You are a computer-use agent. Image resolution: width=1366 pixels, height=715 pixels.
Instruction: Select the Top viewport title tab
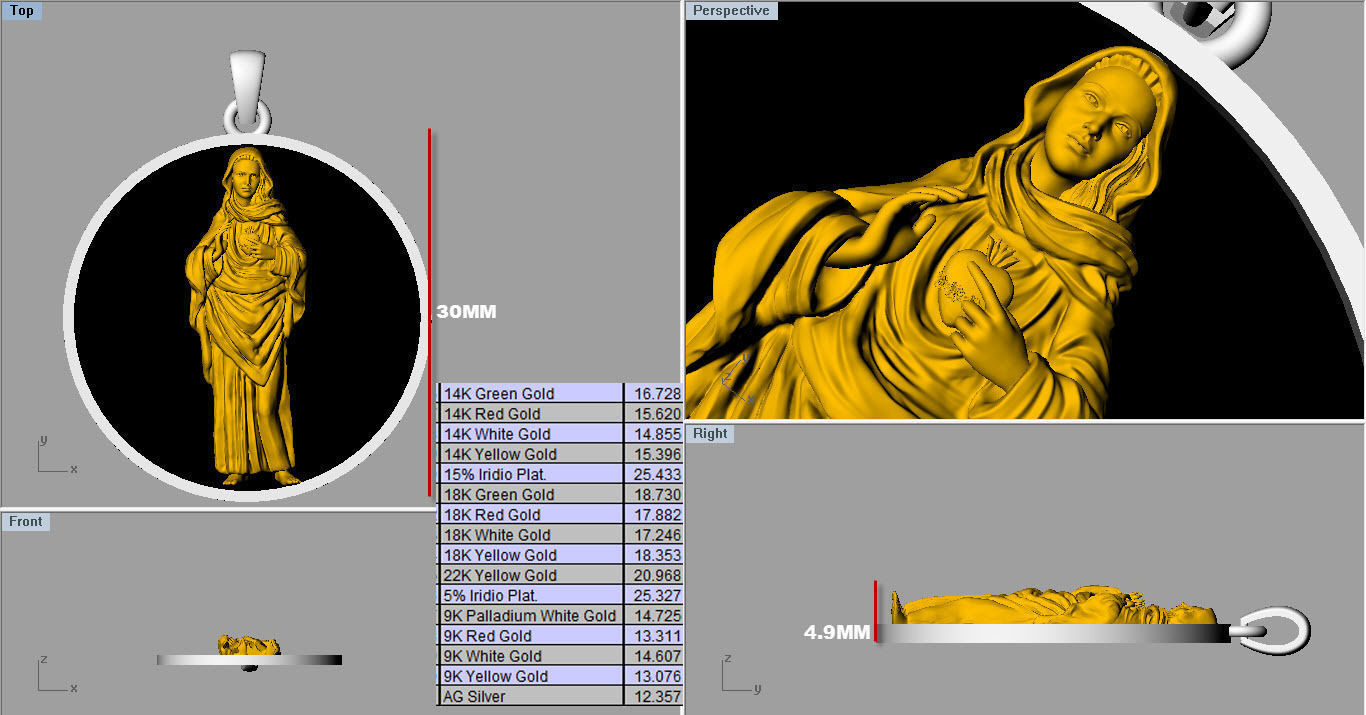pyautogui.click(x=22, y=11)
